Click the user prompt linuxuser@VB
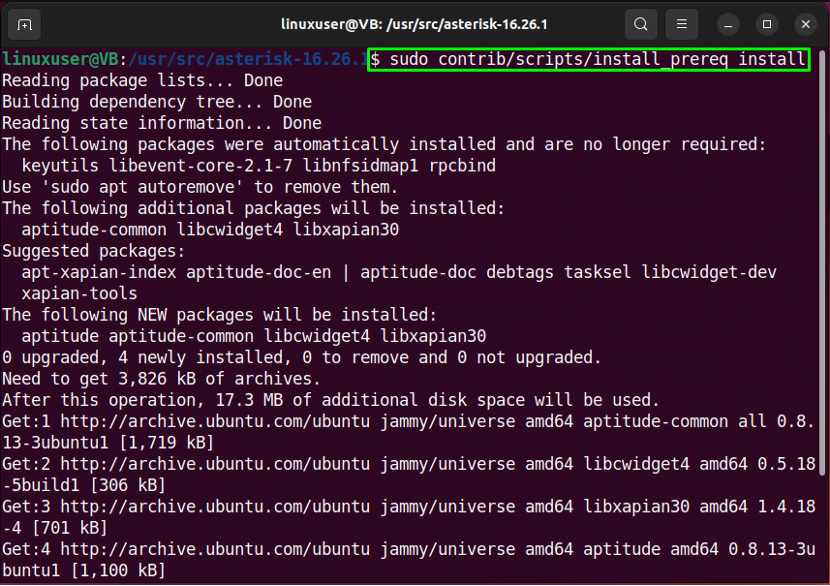830x586 pixels. click(60, 59)
